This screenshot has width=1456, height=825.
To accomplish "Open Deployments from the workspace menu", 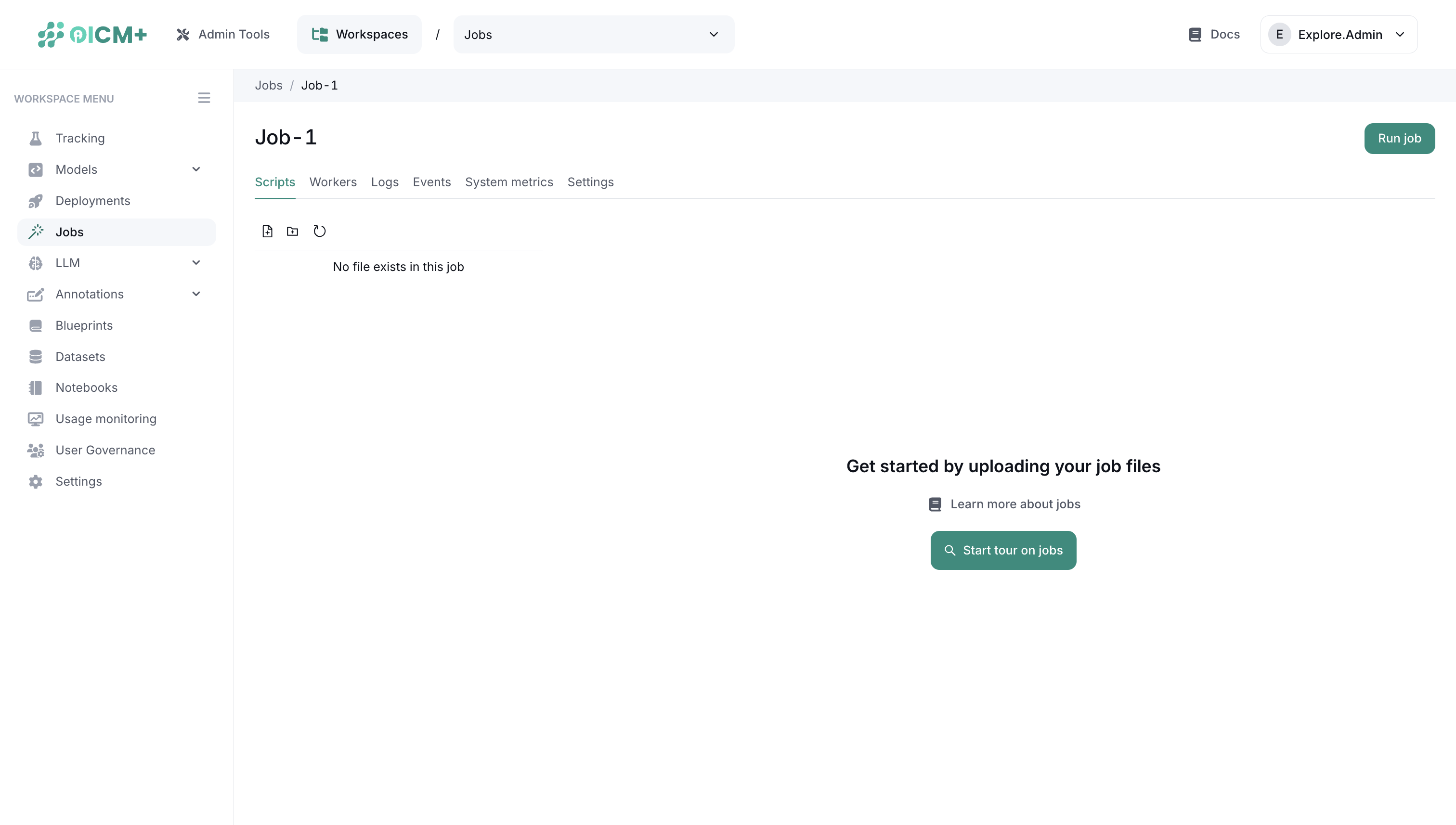I will tap(93, 201).
